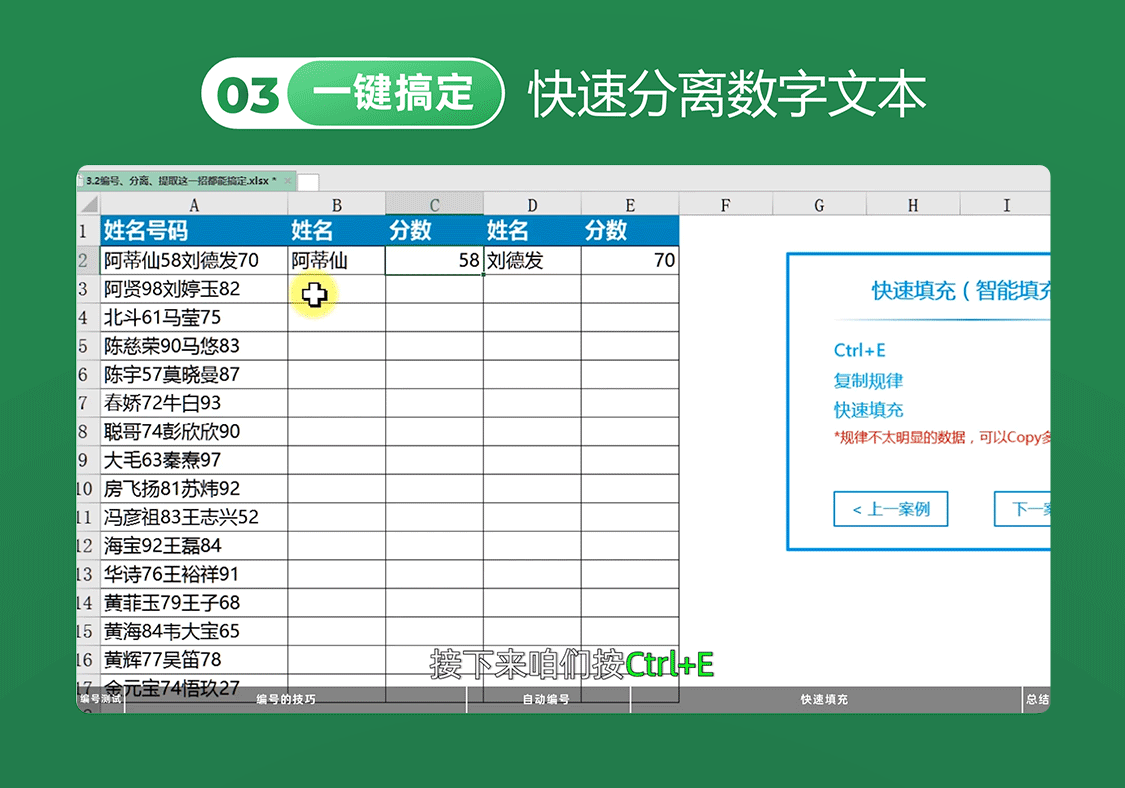
Task: Click the 复制规律 text line
Action: pyautogui.click(x=868, y=380)
